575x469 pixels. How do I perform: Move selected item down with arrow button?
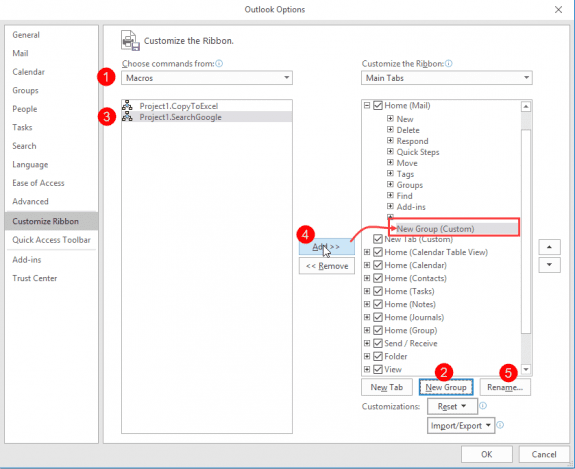pyautogui.click(x=549, y=265)
